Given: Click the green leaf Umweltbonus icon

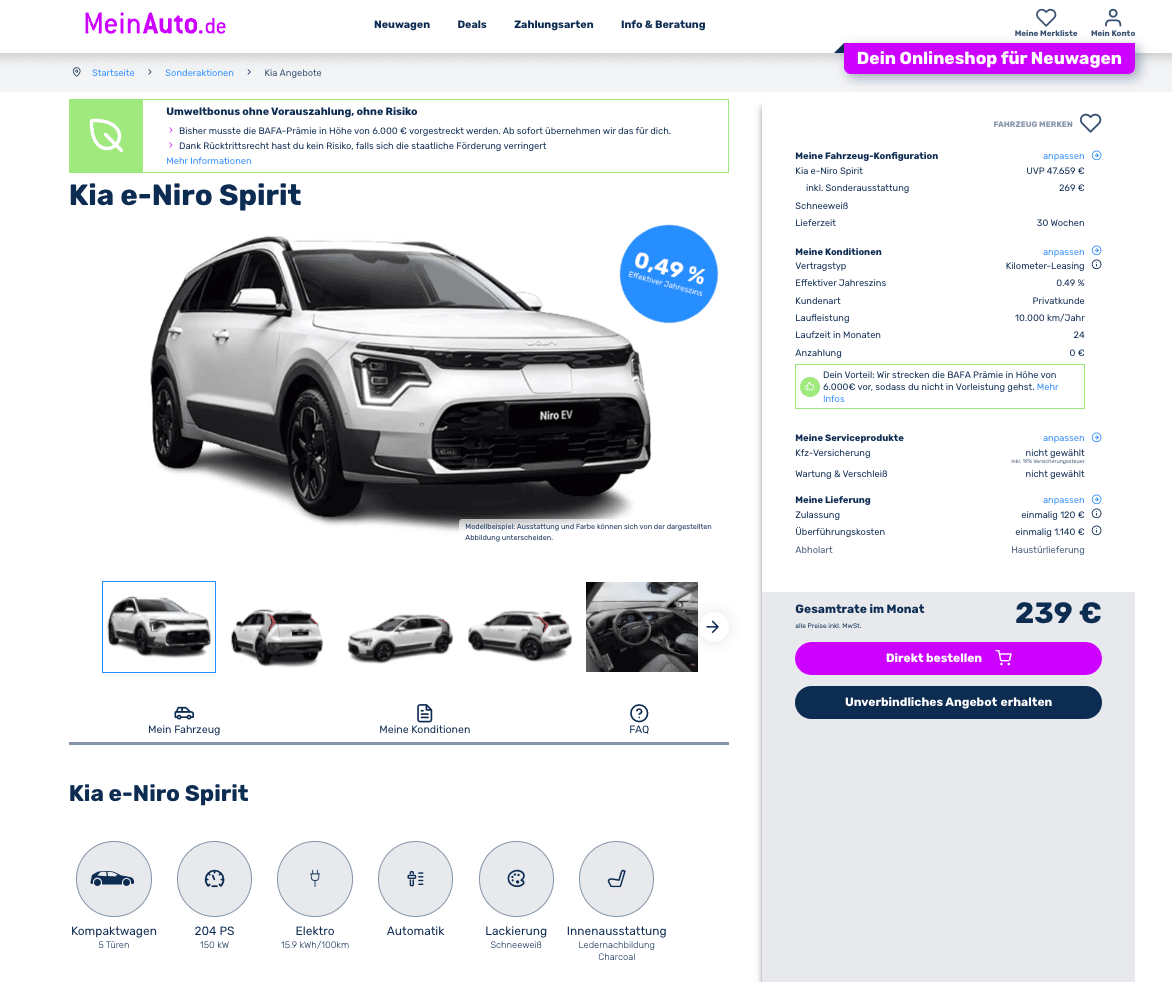Looking at the screenshot, I should click(x=106, y=136).
